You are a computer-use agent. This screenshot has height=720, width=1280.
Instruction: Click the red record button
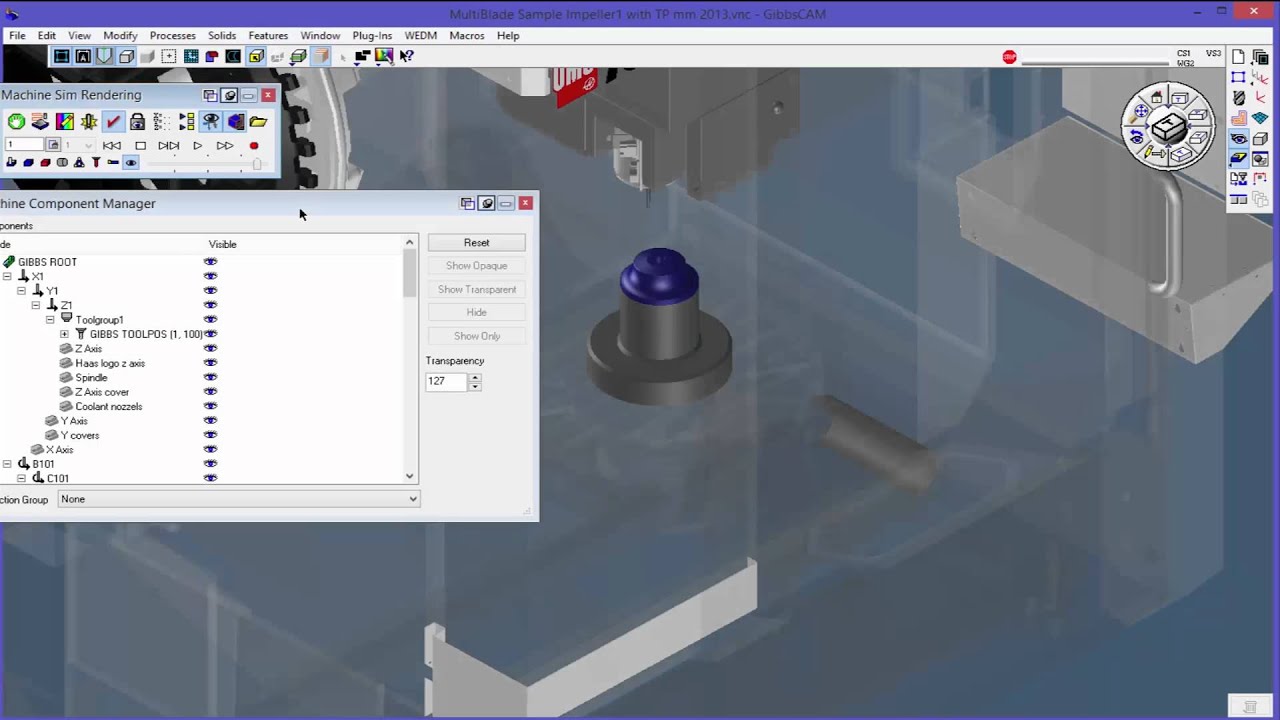tap(254, 145)
